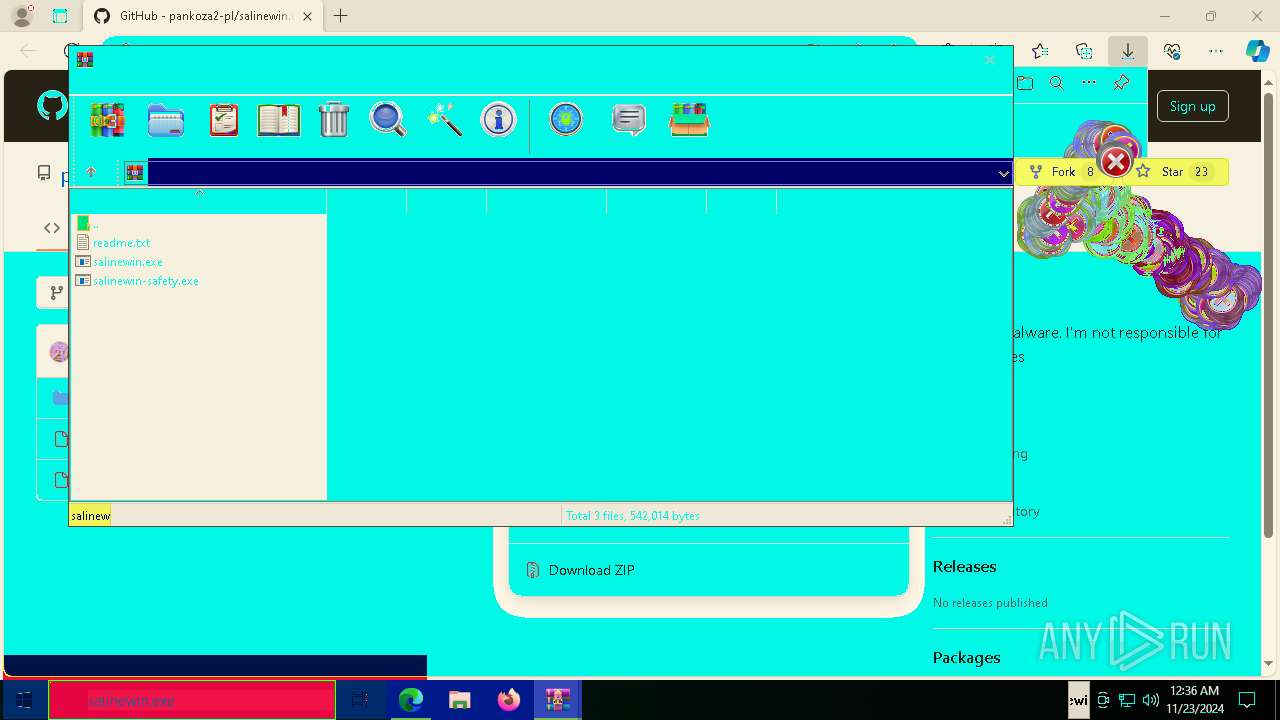The height and width of the screenshot is (720, 1280).
Task: Click the Test archive clipboard icon
Action: 224,120
